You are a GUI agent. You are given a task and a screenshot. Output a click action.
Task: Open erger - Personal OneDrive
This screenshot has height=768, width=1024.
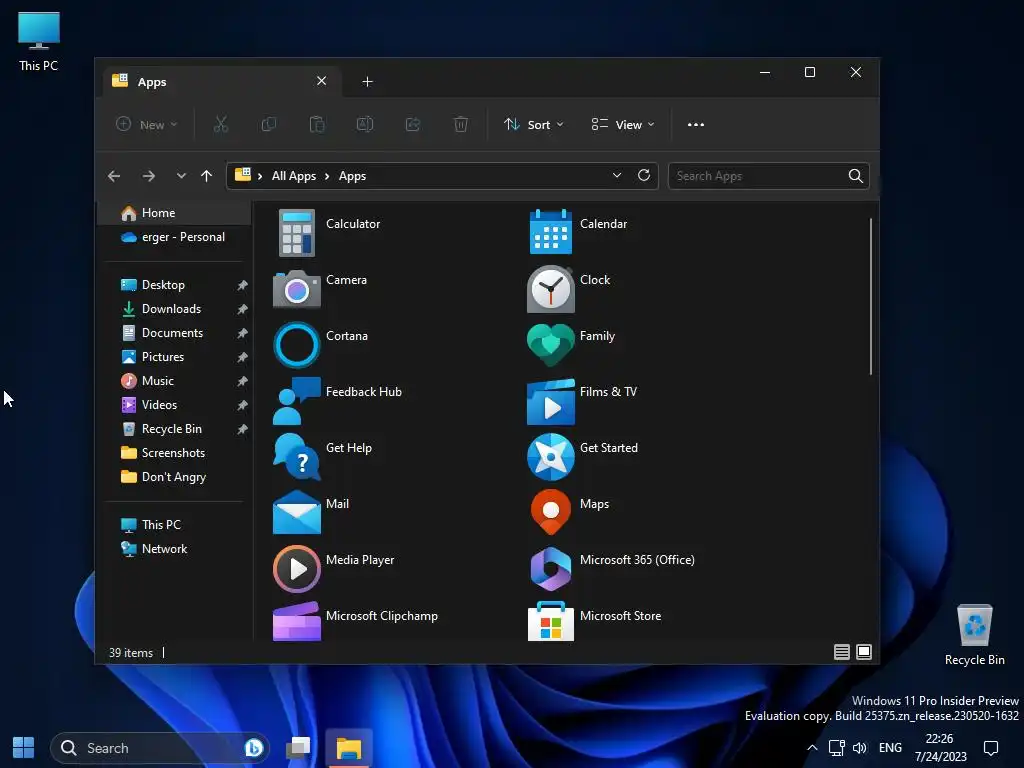pyautogui.click(x=174, y=237)
